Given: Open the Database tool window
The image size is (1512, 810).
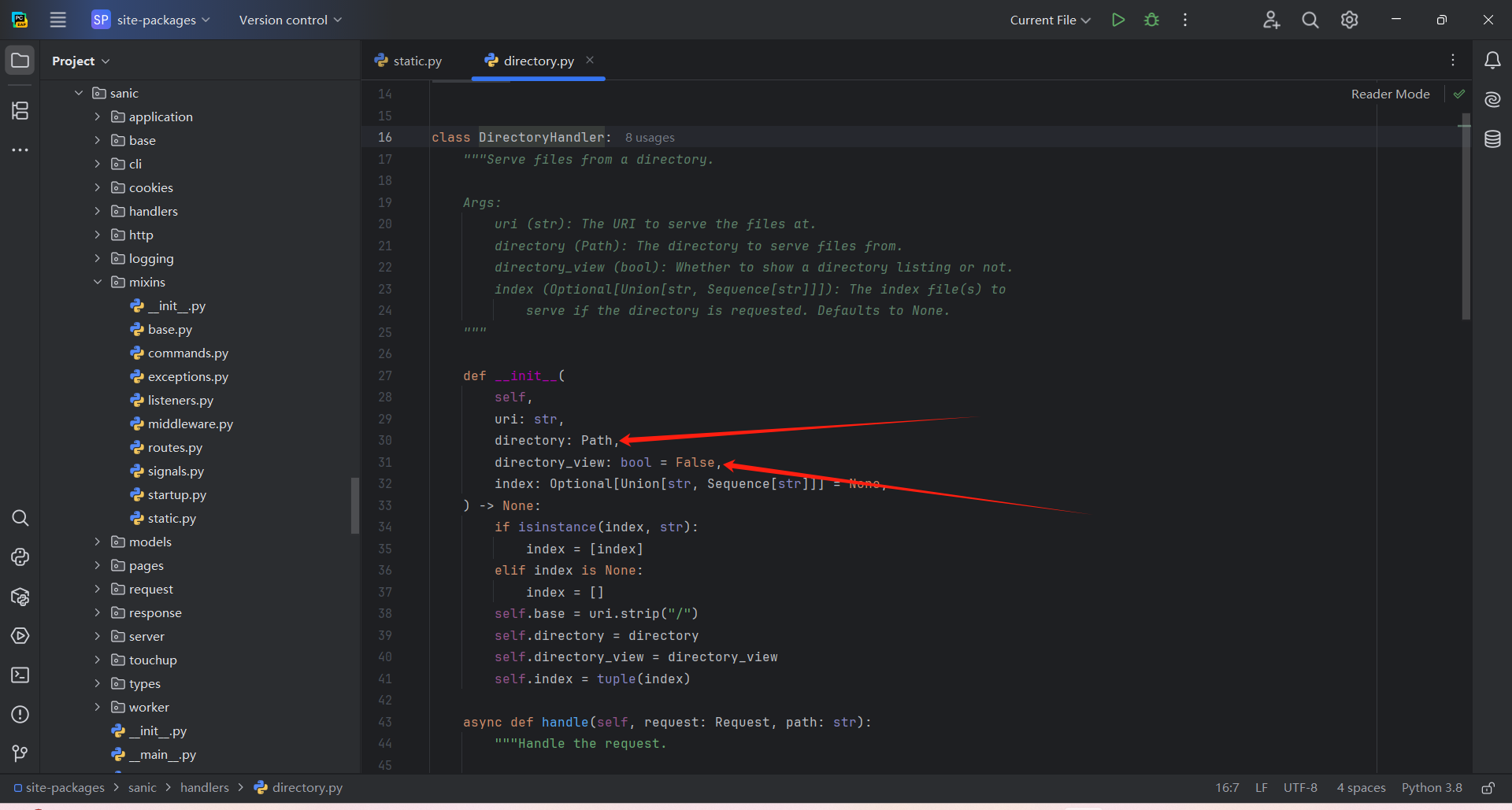Looking at the screenshot, I should pos(1492,139).
